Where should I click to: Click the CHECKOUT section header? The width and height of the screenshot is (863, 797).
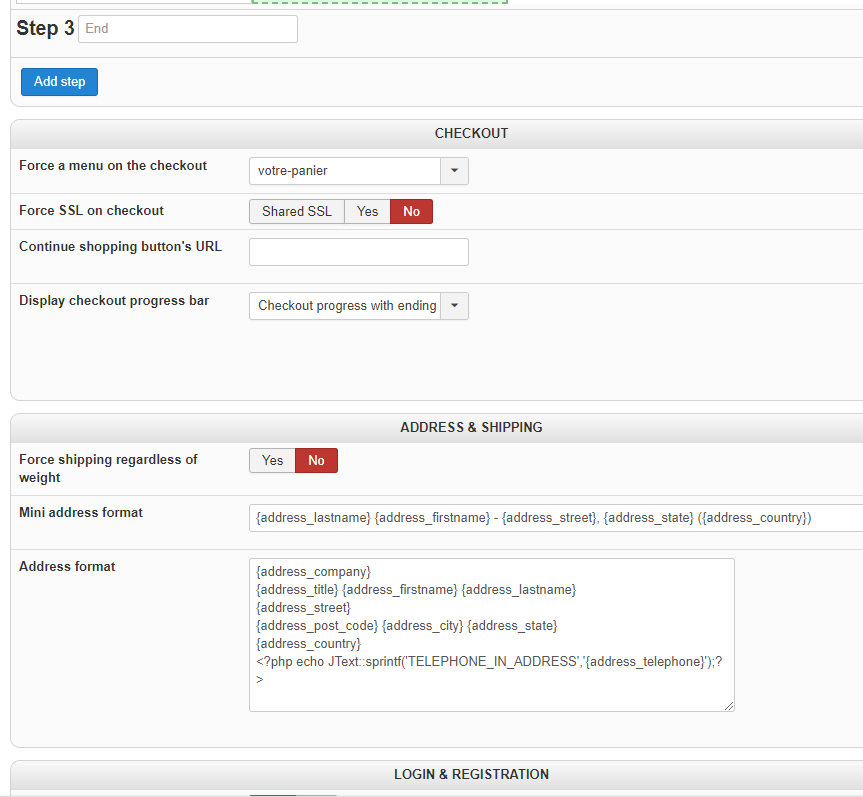471,134
